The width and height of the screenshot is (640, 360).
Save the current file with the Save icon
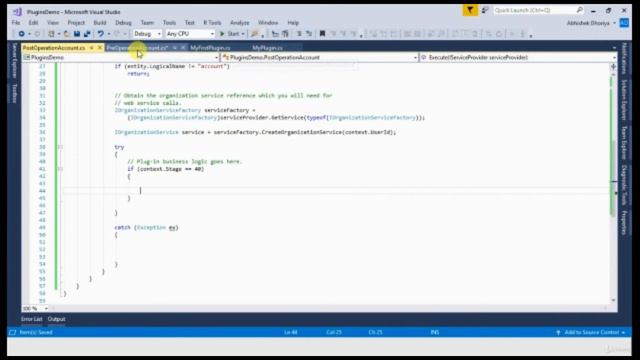click(77, 34)
